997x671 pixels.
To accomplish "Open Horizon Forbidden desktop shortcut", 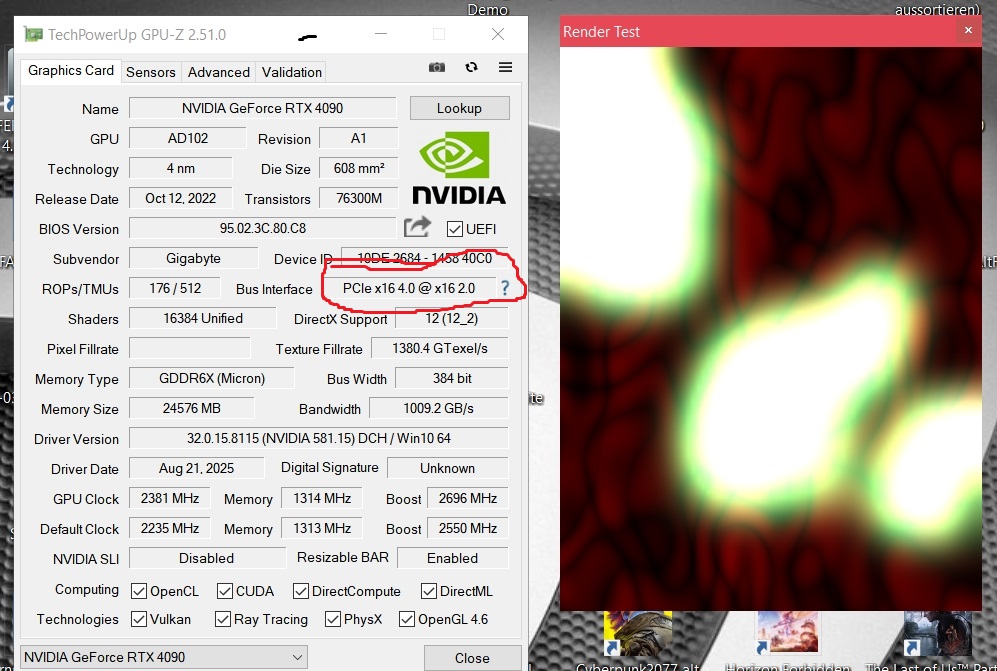I will pyautogui.click(x=788, y=641).
